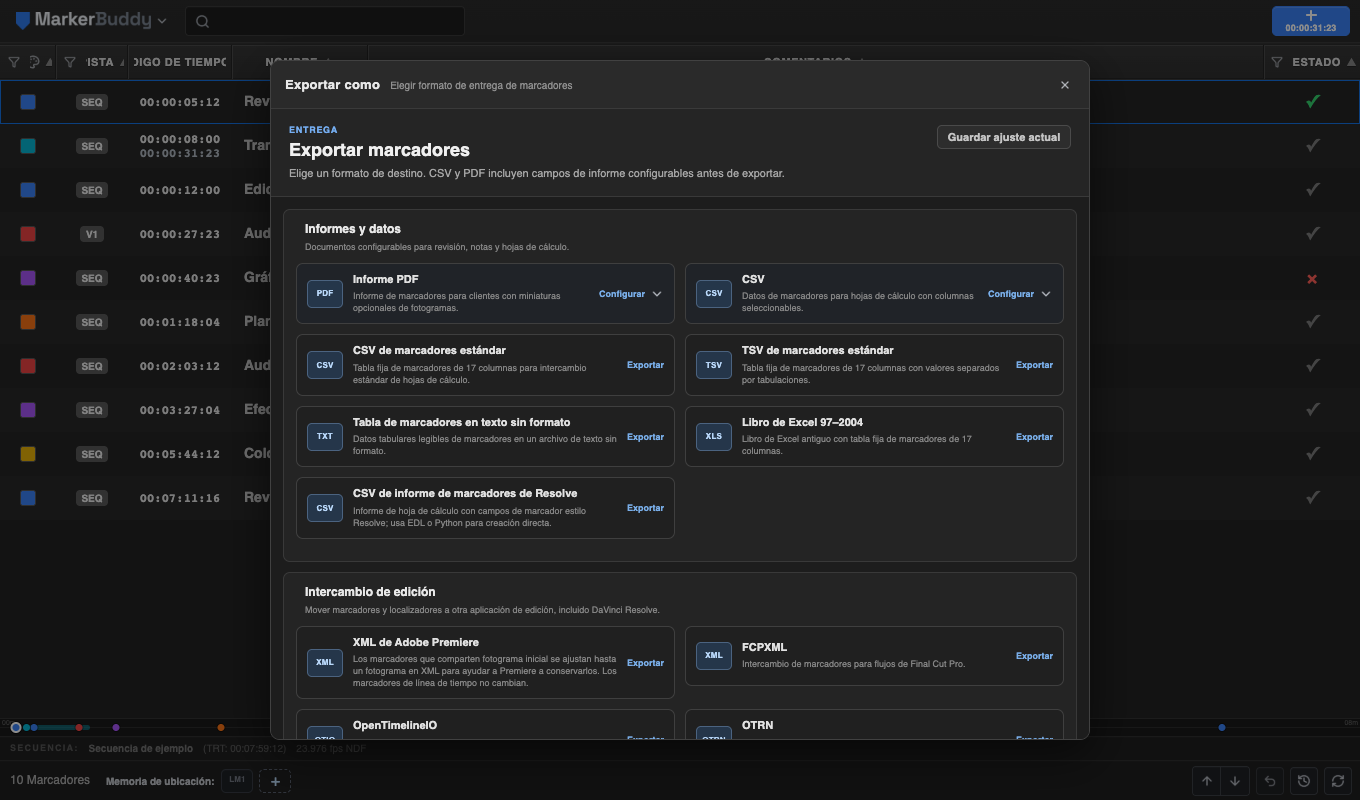Open the MarkerBuddy app menu chevron
Viewport: 1360px width, 800px height.
tap(162, 21)
